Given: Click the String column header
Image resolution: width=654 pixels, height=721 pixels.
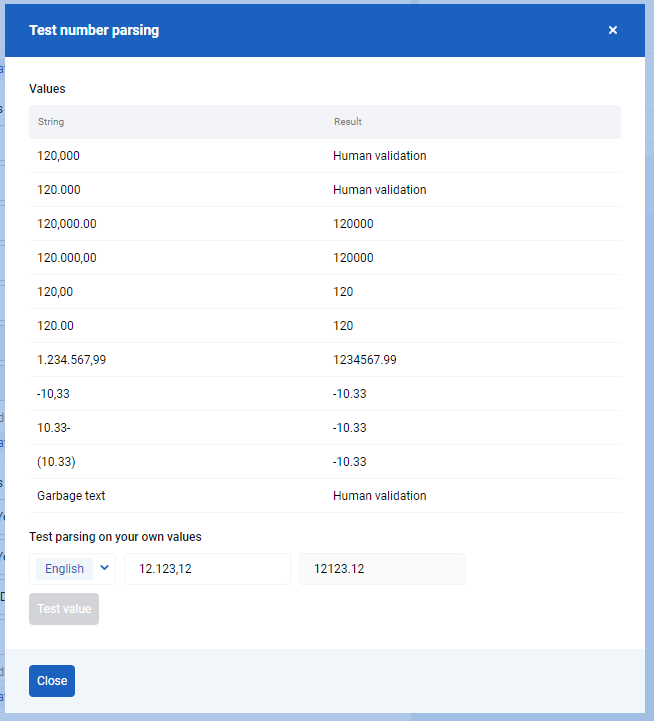Looking at the screenshot, I should point(51,122).
